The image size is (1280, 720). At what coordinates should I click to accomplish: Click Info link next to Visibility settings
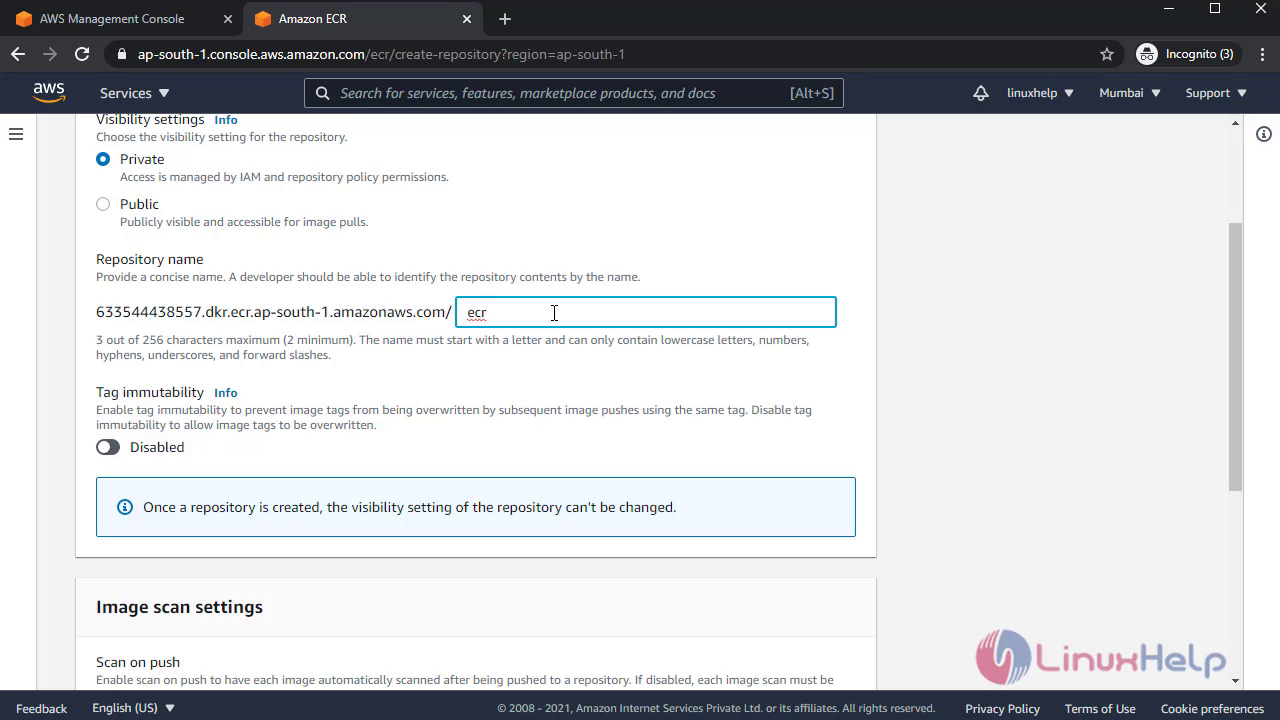226,120
